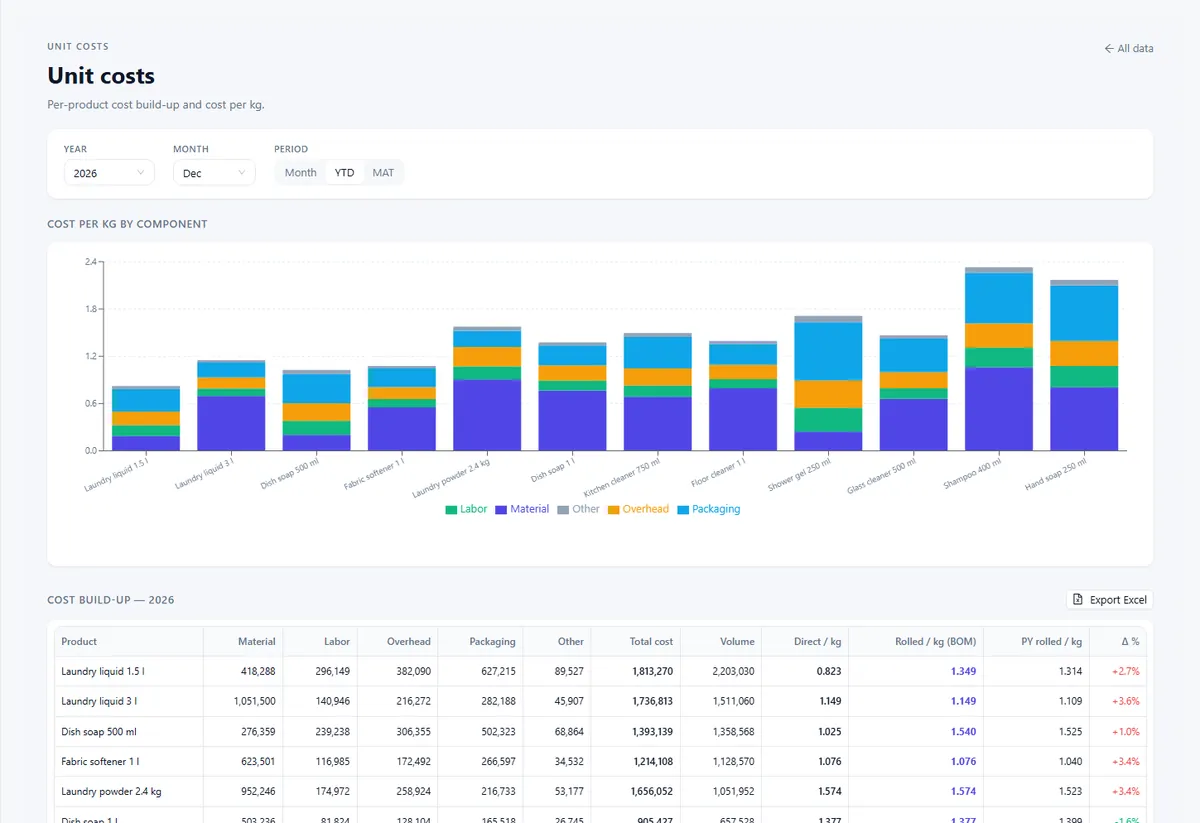Toggle the Labor legend swatch

[451, 510]
